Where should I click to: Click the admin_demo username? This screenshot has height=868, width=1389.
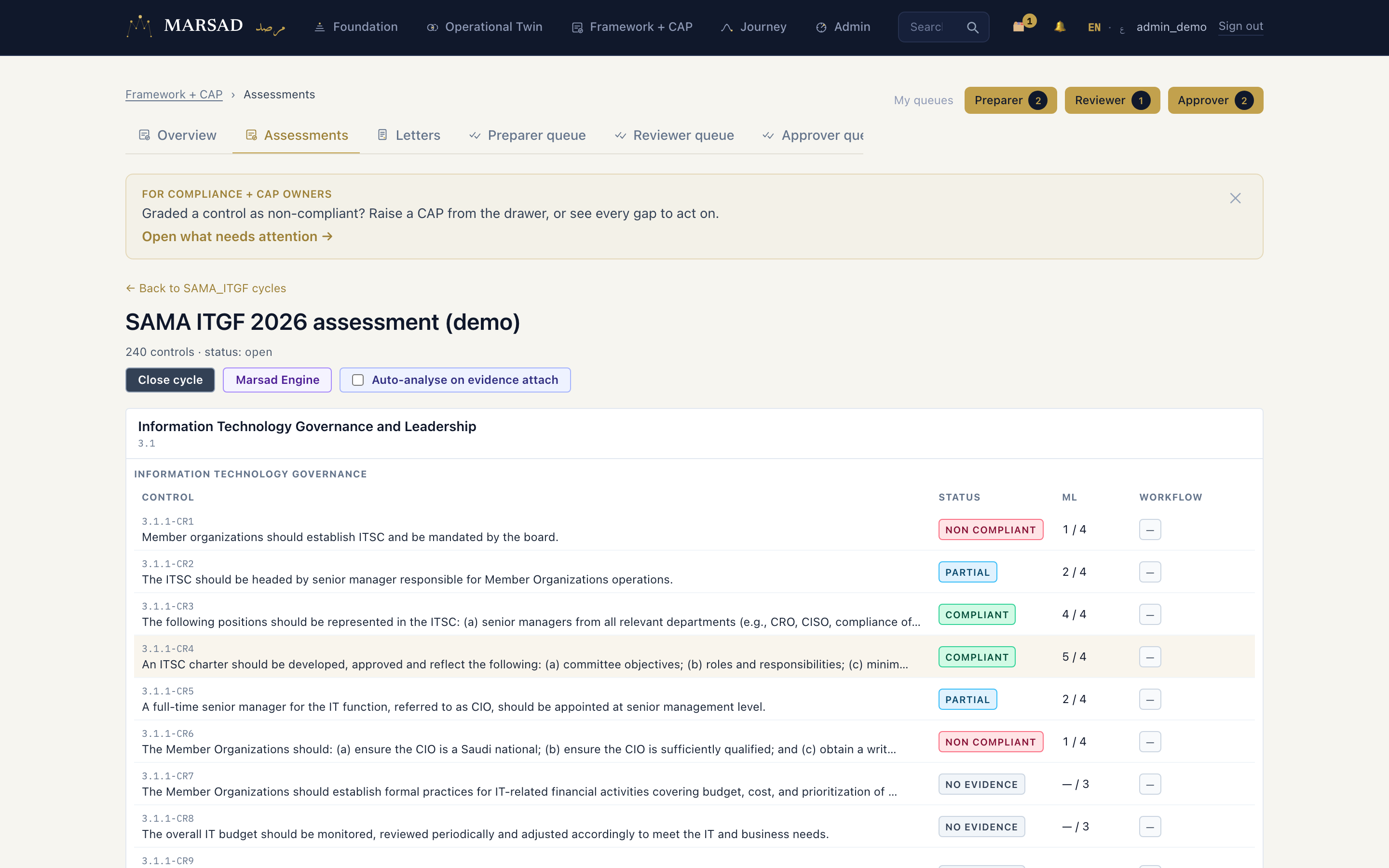[x=1171, y=27]
